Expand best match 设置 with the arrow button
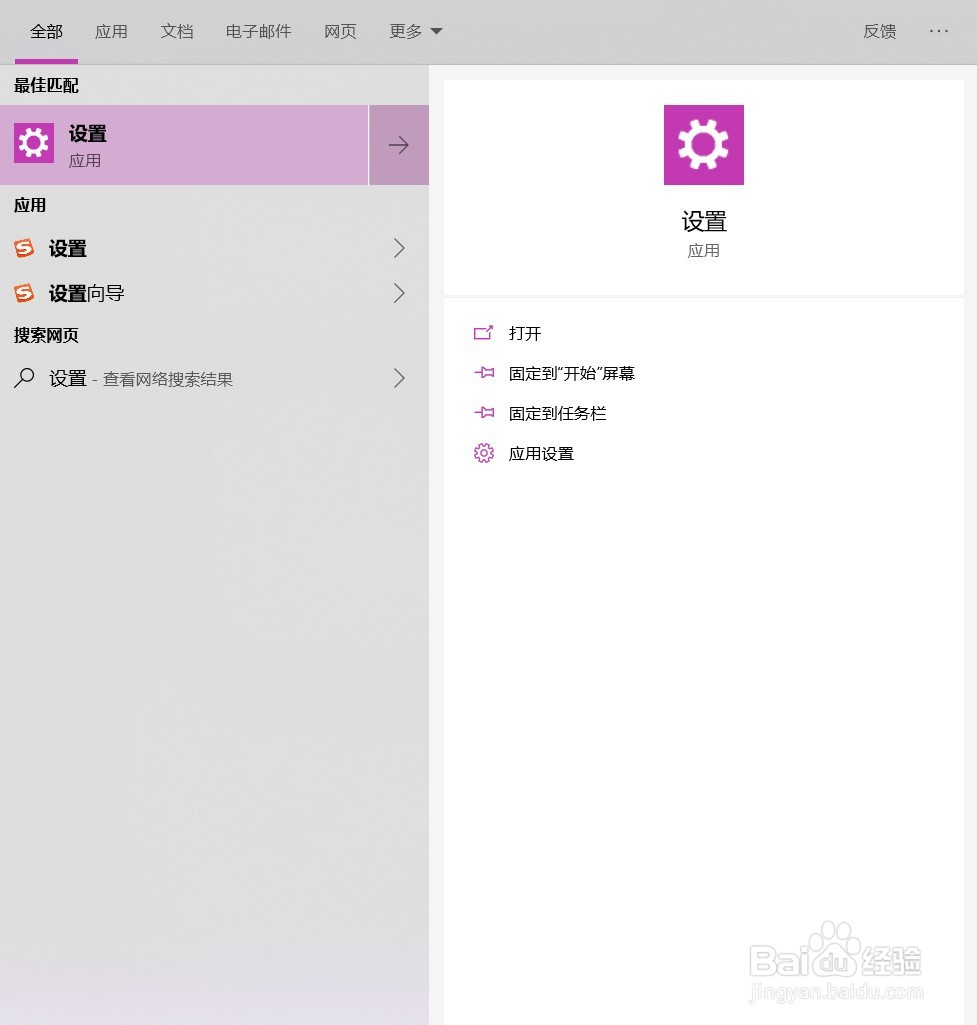The height and width of the screenshot is (1025, 977). point(399,144)
